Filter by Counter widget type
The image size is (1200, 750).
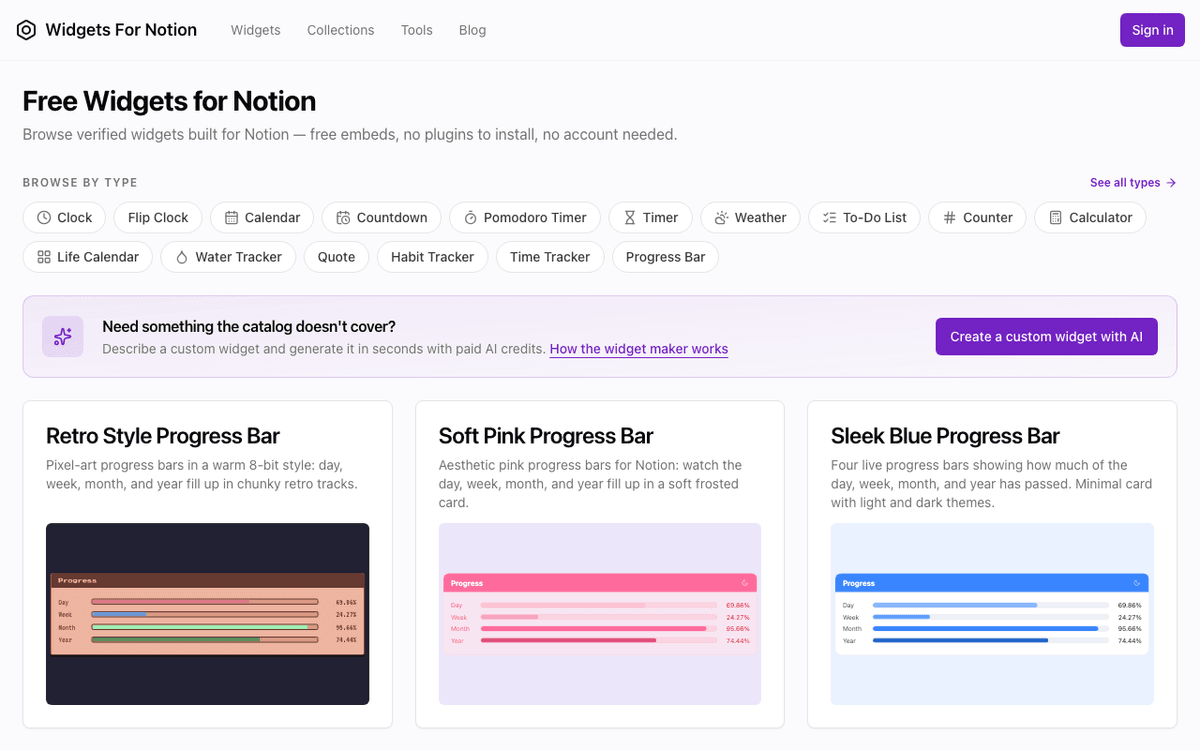978,218
